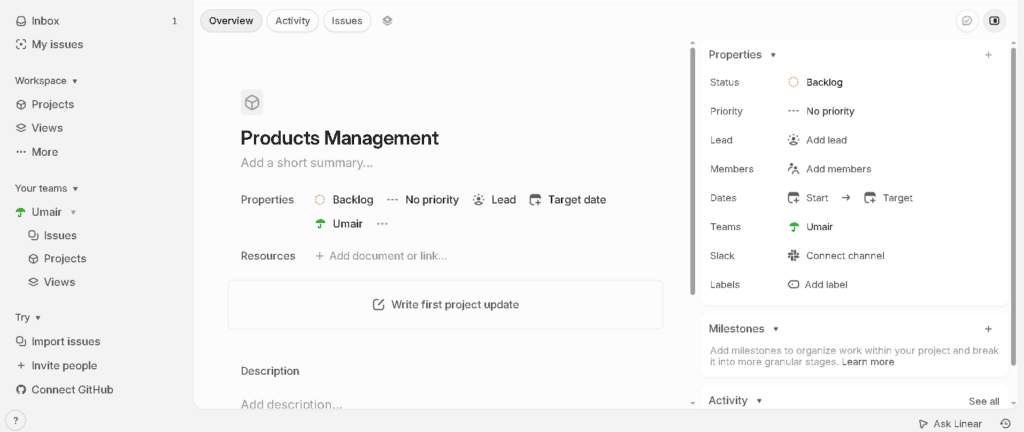Click the Add a short summary field
This screenshot has height=432, width=1024.
[x=307, y=163]
